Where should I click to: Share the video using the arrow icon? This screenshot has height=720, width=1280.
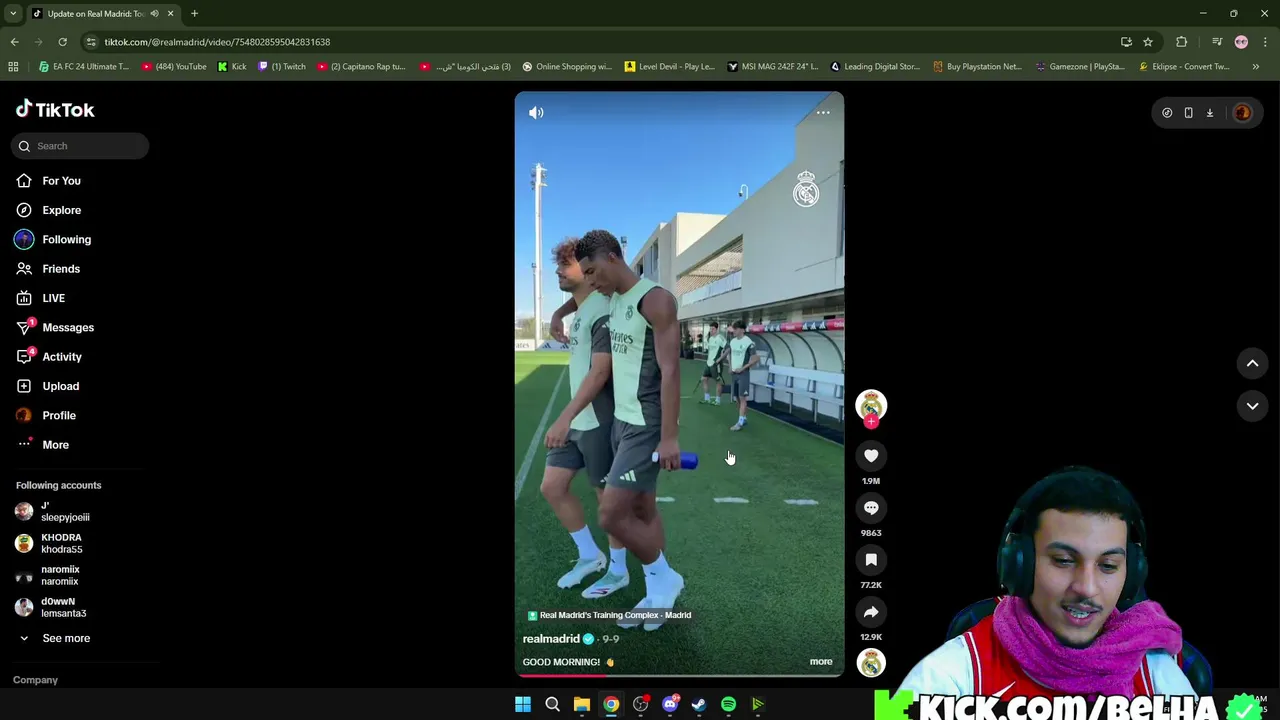point(871,612)
